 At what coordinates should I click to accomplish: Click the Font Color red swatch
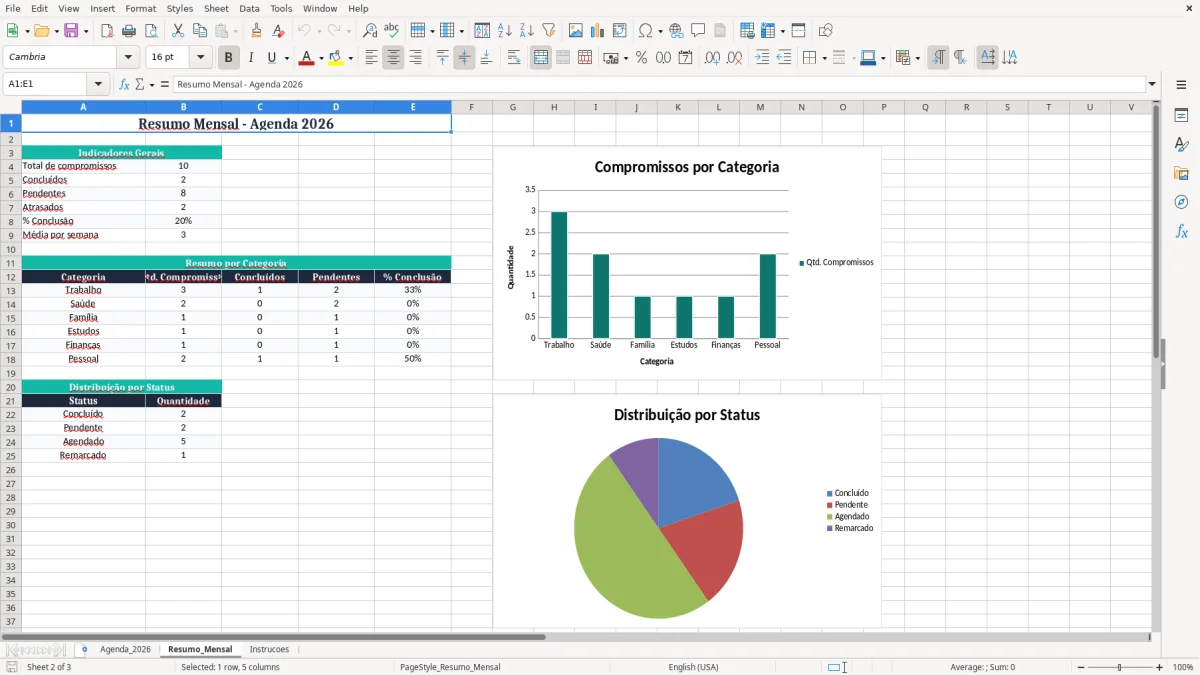coord(306,58)
